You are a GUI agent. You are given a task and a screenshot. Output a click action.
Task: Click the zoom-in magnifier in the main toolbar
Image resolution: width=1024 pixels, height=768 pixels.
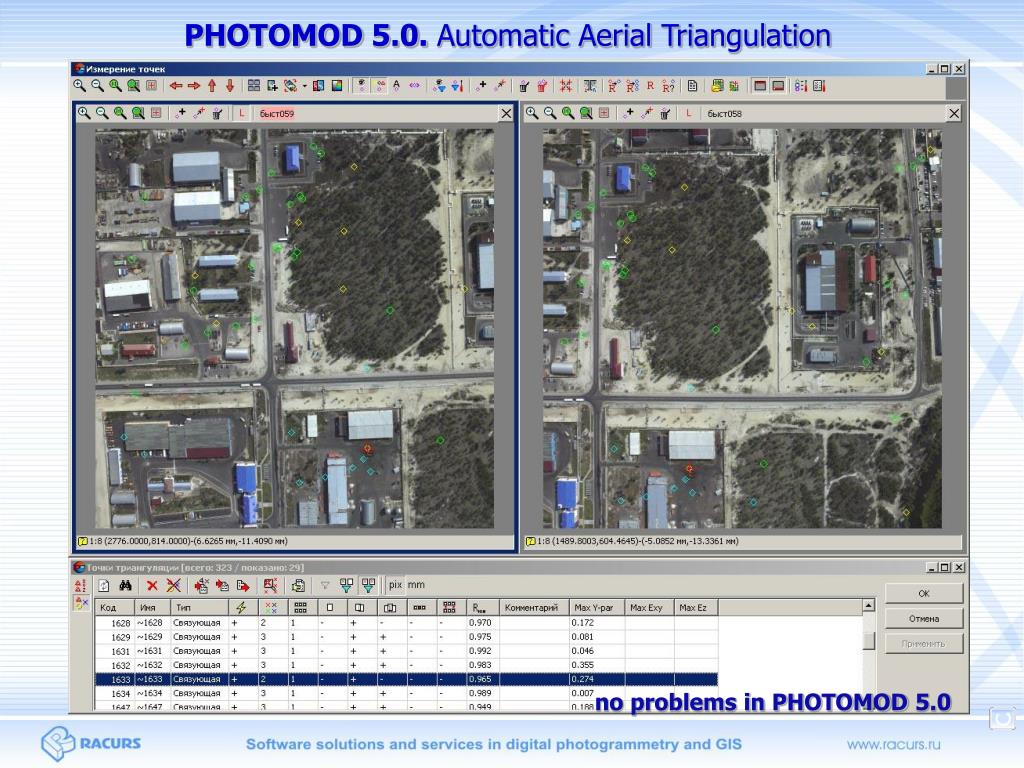pyautogui.click(x=80, y=86)
